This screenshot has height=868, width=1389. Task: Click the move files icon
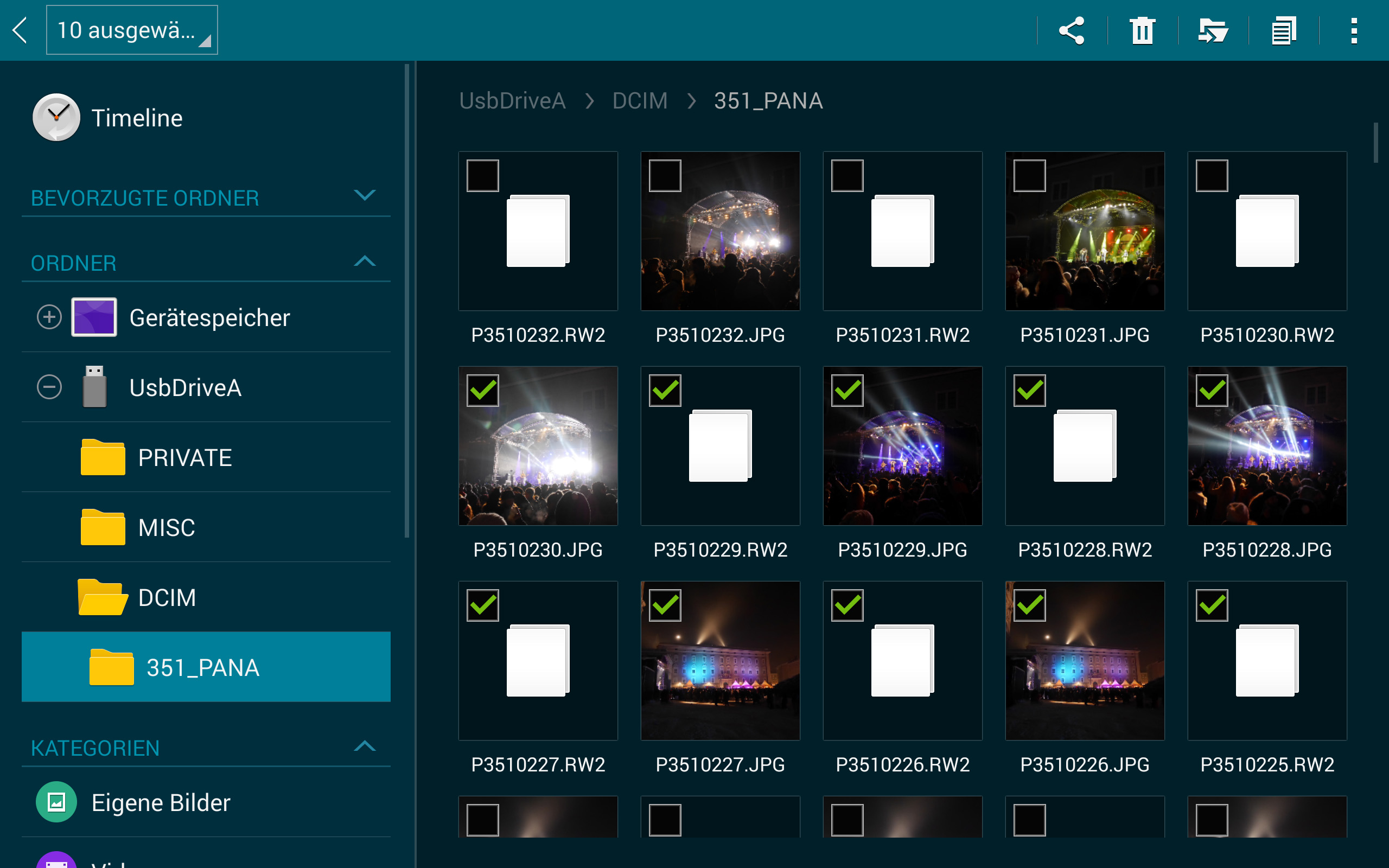click(x=1213, y=30)
